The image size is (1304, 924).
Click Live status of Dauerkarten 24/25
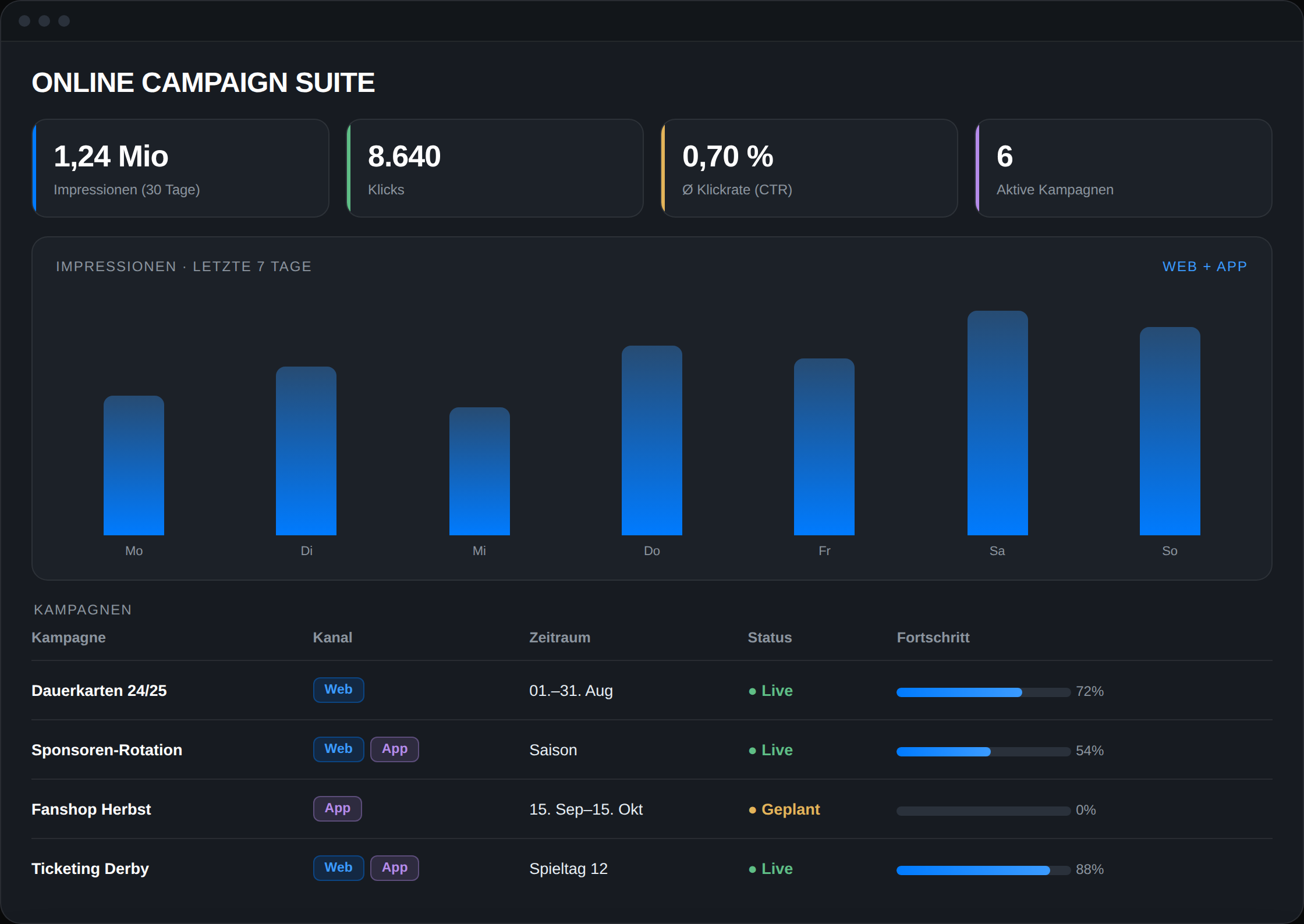coord(771,691)
